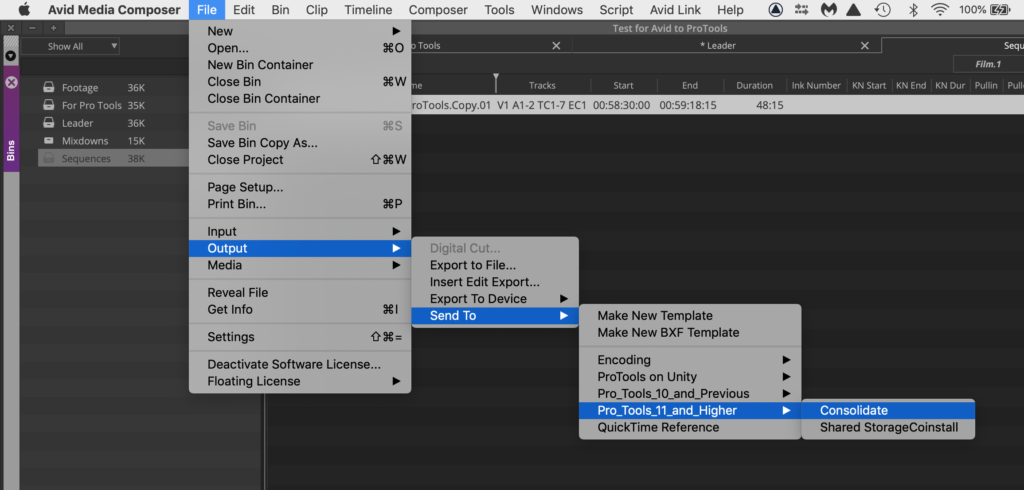Select the Mixdowns bin row
Screen dimensions: 1024x490
click(x=113, y=140)
